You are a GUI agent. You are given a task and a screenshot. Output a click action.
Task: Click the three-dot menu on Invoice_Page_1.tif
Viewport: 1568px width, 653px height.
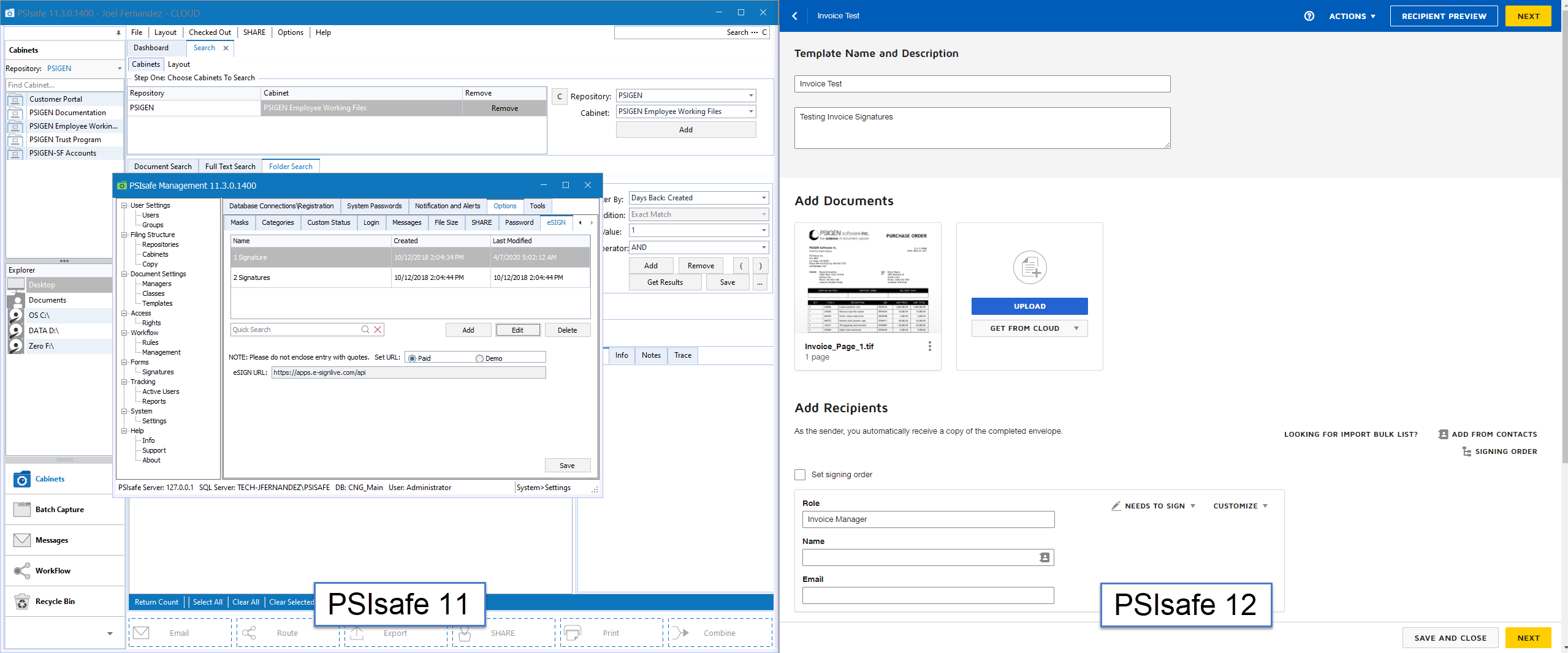(x=929, y=346)
